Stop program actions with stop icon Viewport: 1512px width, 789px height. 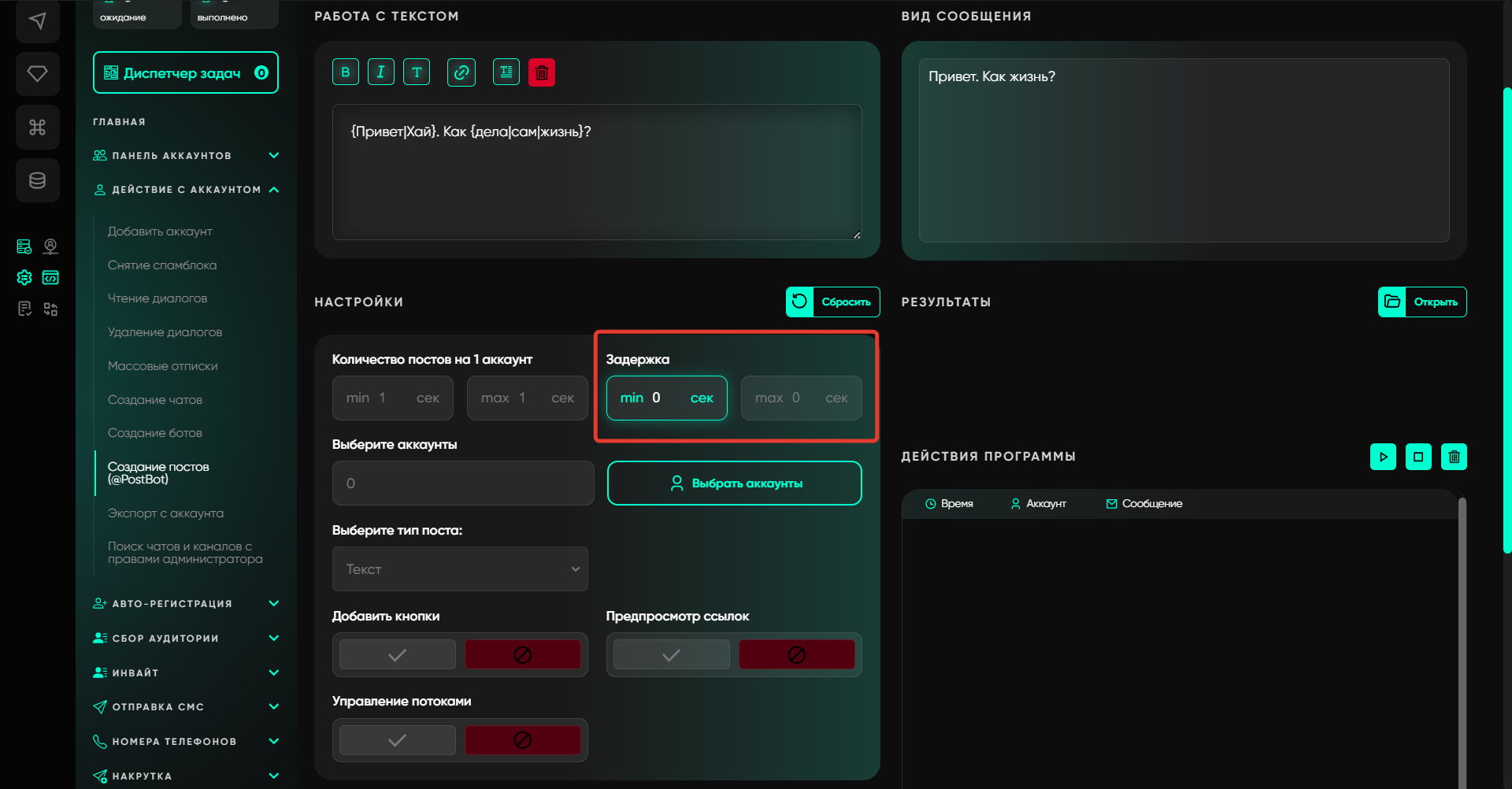click(1418, 457)
